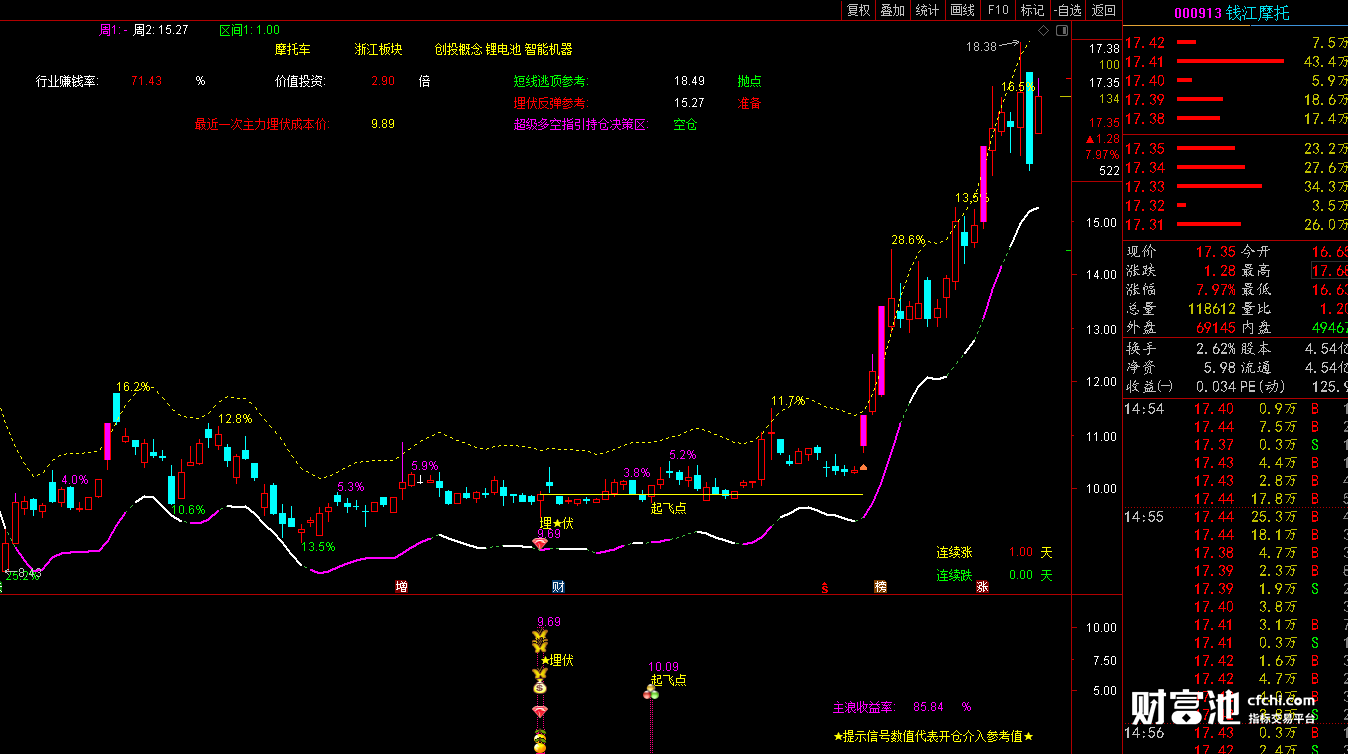Click the 标记 mark button
Screen dimensions: 1348x754
click(1032, 10)
